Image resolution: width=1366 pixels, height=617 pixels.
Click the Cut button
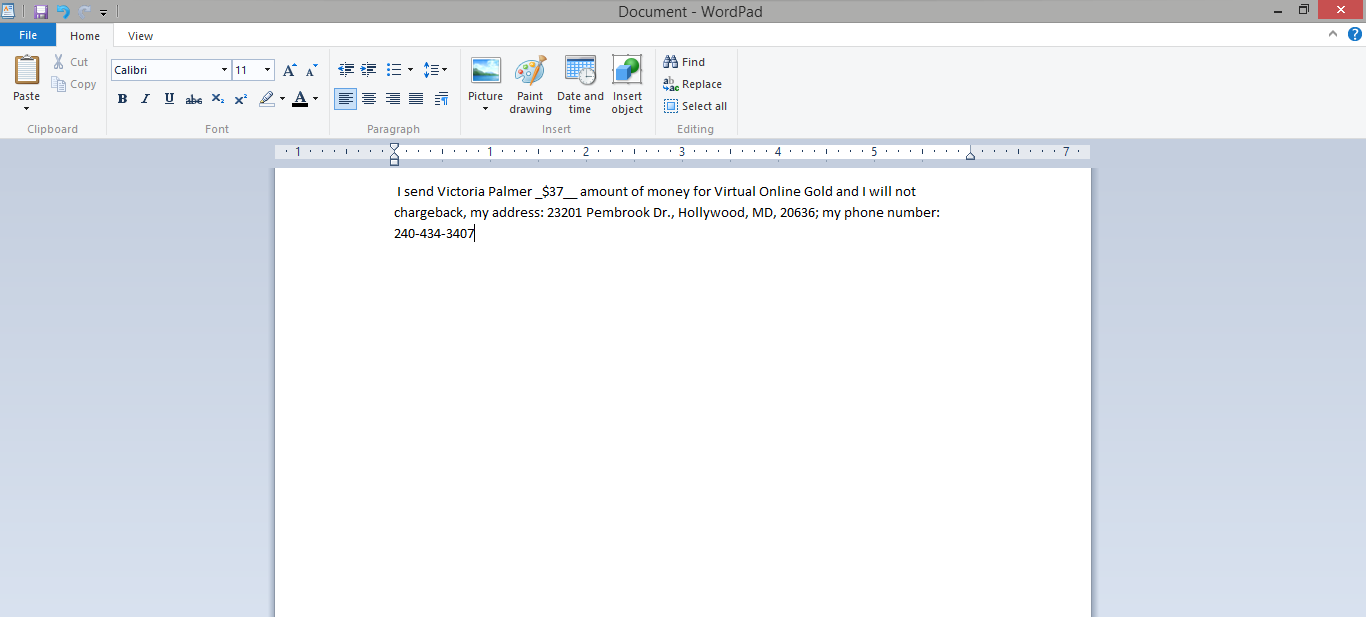tap(71, 62)
